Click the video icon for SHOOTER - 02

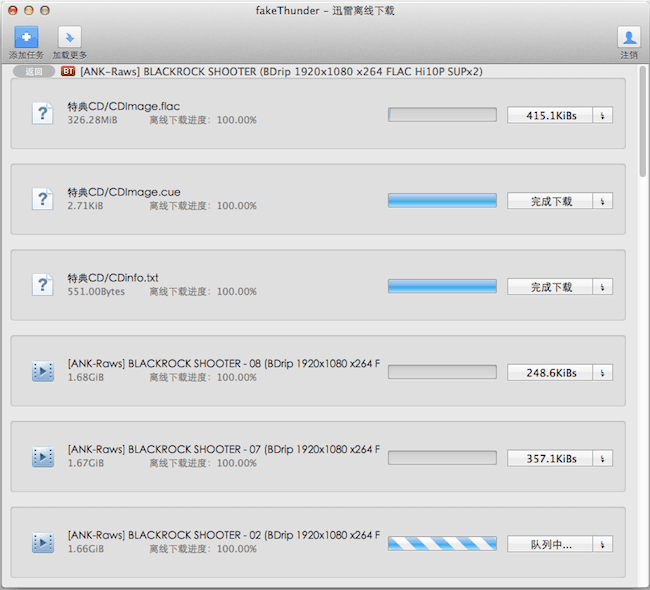tap(43, 543)
